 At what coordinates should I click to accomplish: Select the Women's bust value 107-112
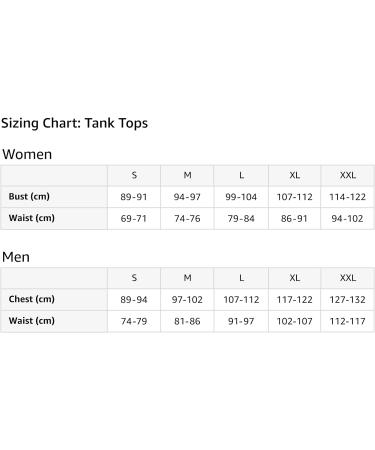295,197
